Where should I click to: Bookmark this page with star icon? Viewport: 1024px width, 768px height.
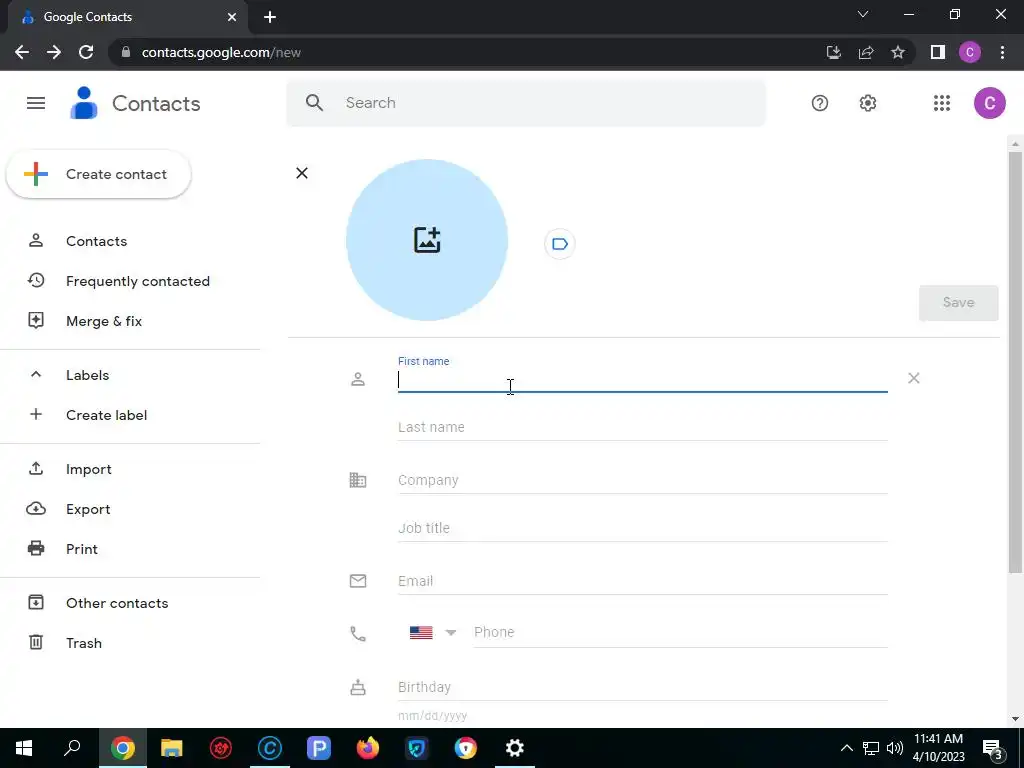point(898,52)
